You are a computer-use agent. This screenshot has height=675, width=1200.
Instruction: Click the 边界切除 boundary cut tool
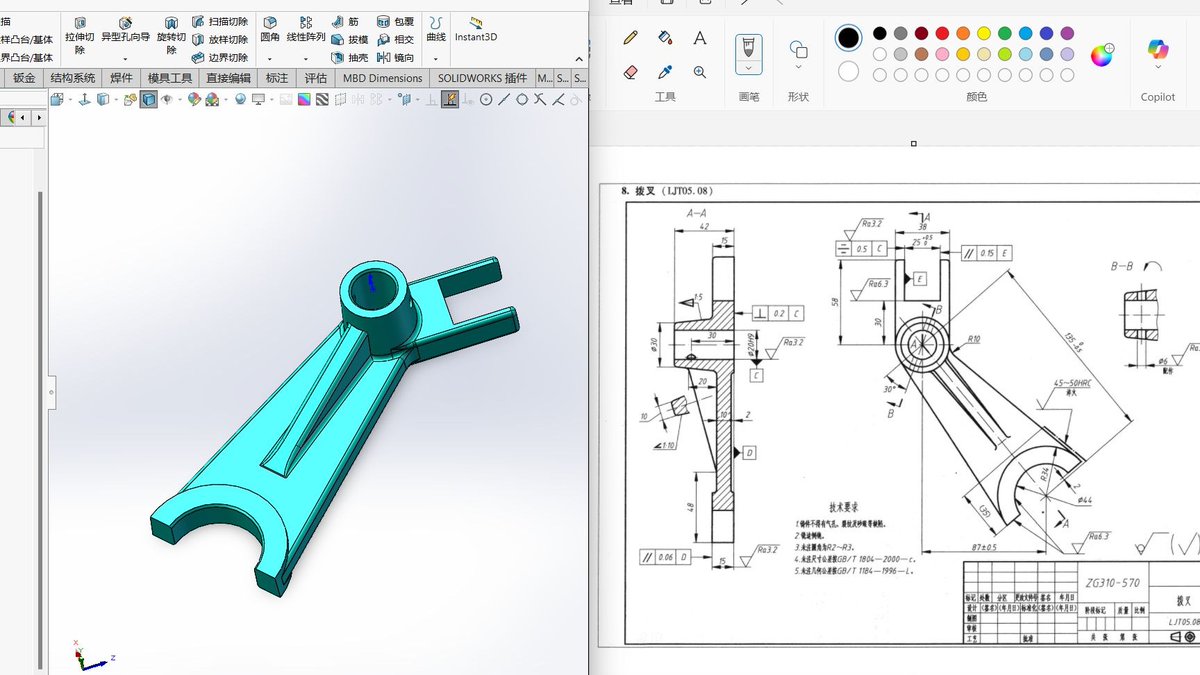point(219,57)
